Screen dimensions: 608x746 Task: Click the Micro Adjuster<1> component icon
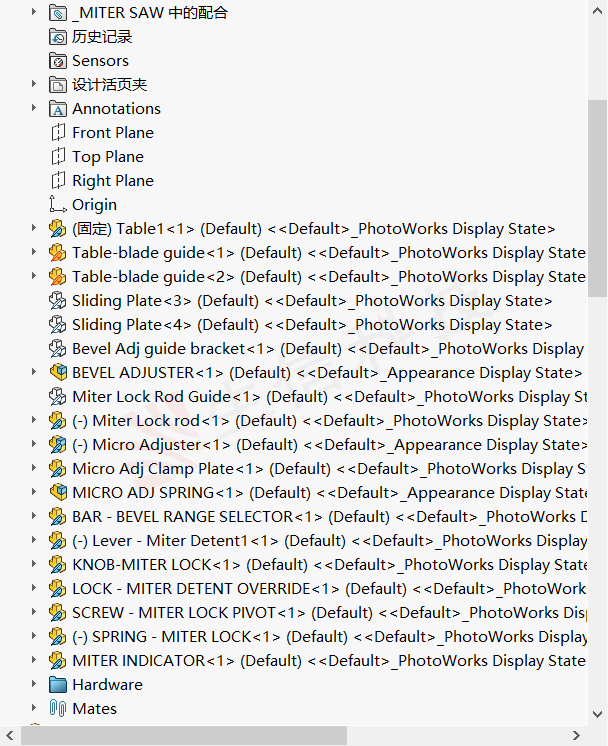tap(58, 445)
